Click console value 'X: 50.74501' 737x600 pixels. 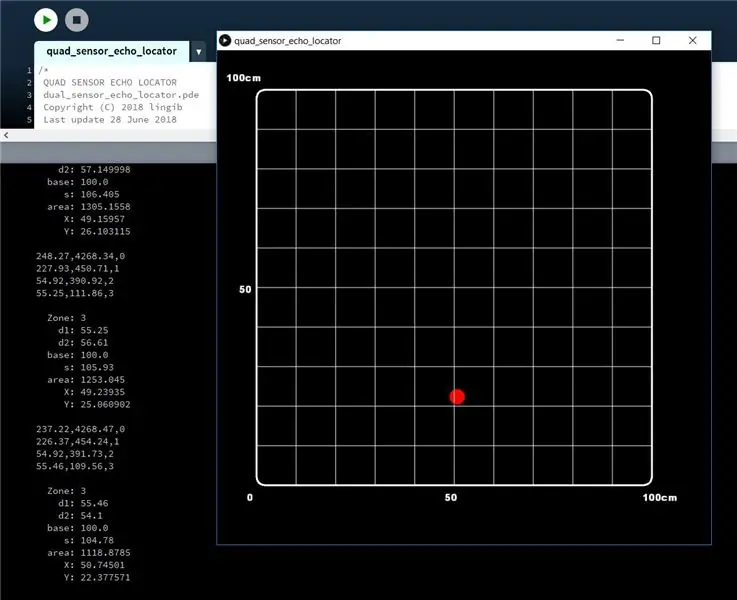[94, 565]
